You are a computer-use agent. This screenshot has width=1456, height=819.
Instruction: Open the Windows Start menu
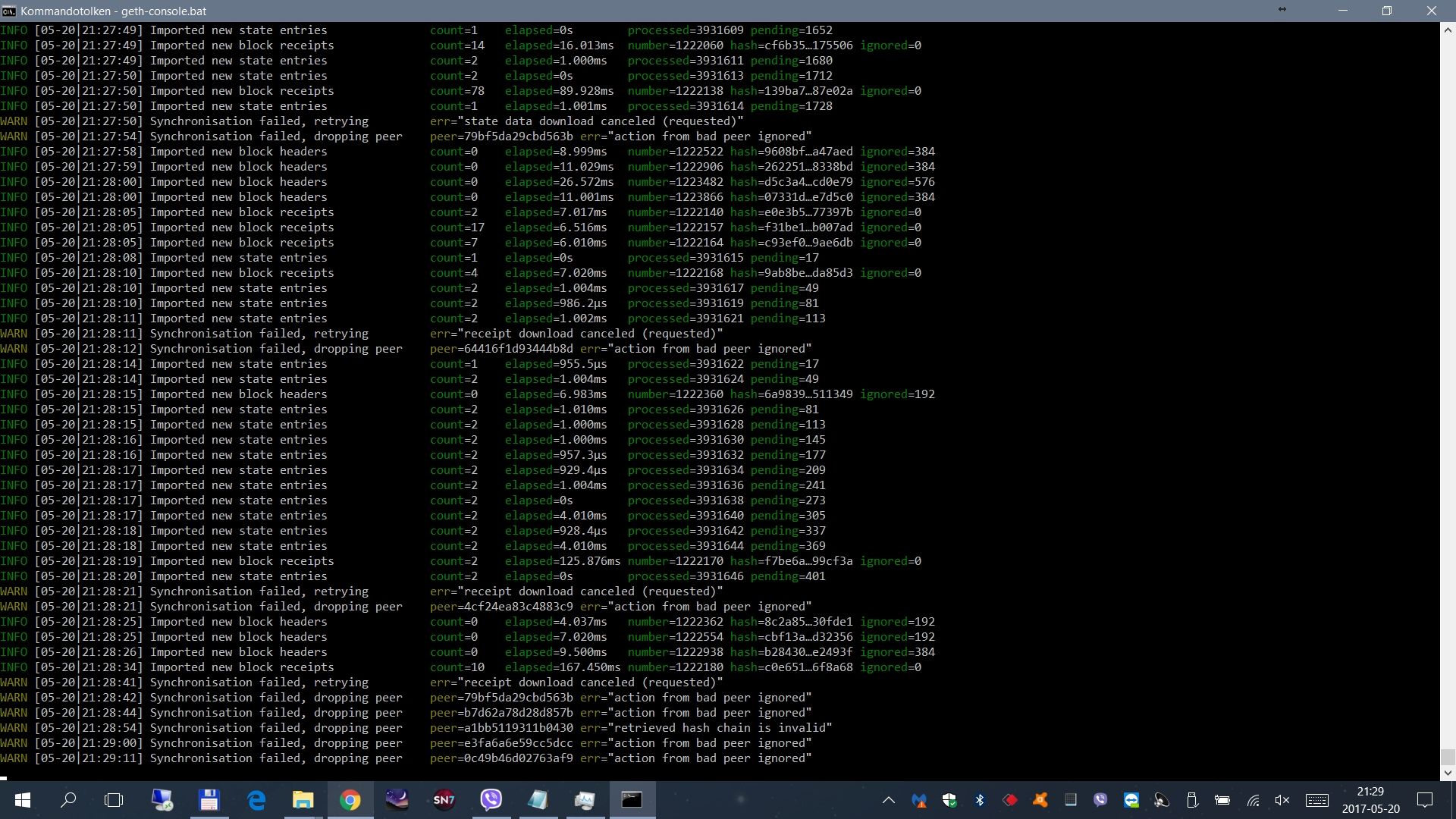22,800
